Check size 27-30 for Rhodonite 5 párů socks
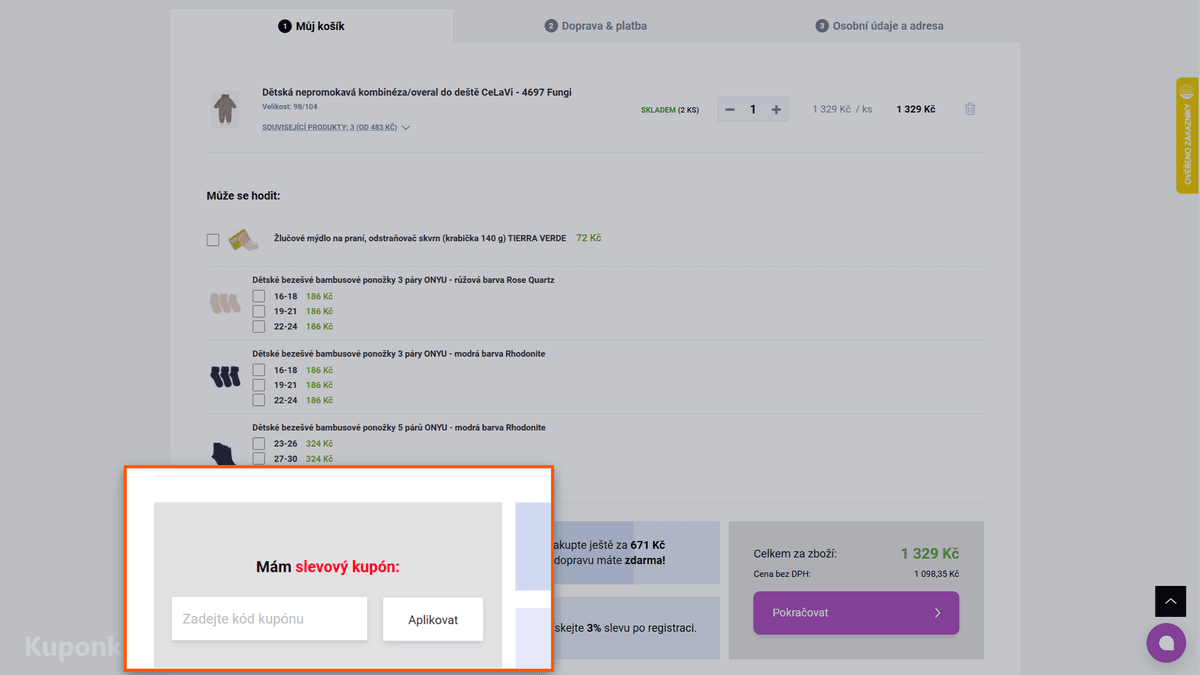Screen dimensions: 1200x675 (x=259, y=458)
